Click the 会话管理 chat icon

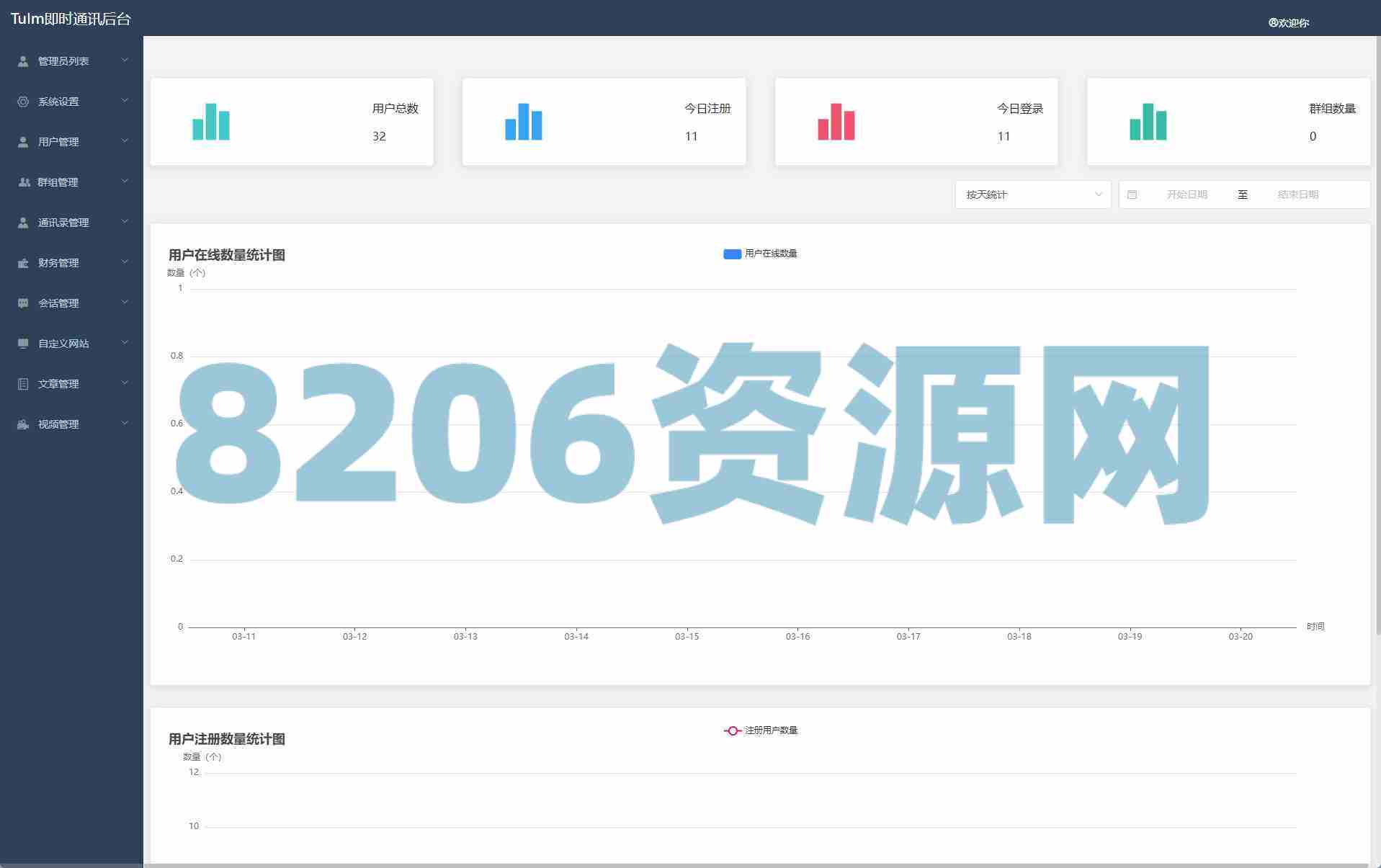(x=23, y=303)
